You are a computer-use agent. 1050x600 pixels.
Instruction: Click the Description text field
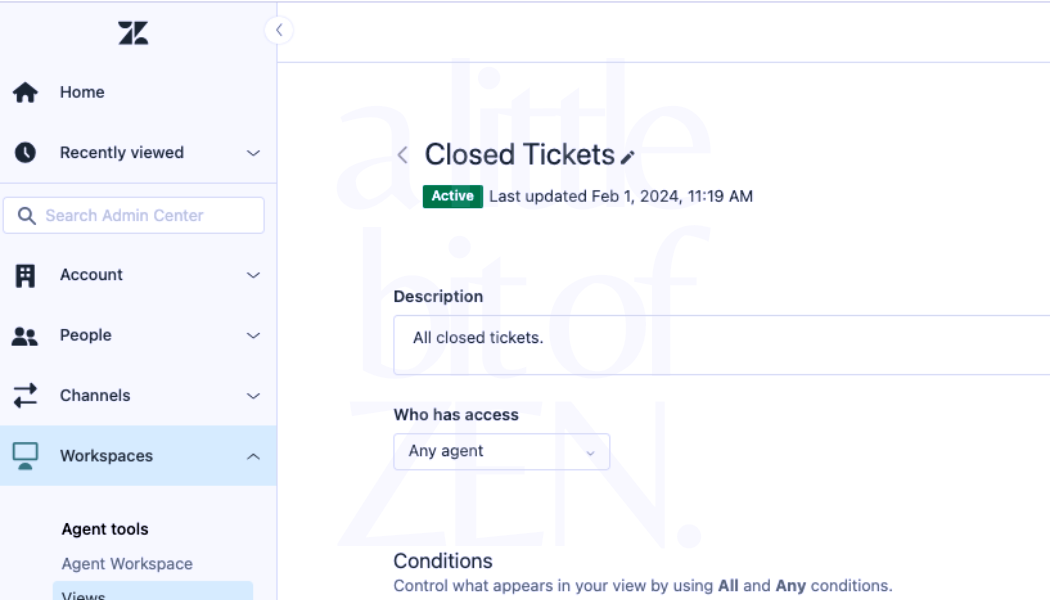(700, 344)
